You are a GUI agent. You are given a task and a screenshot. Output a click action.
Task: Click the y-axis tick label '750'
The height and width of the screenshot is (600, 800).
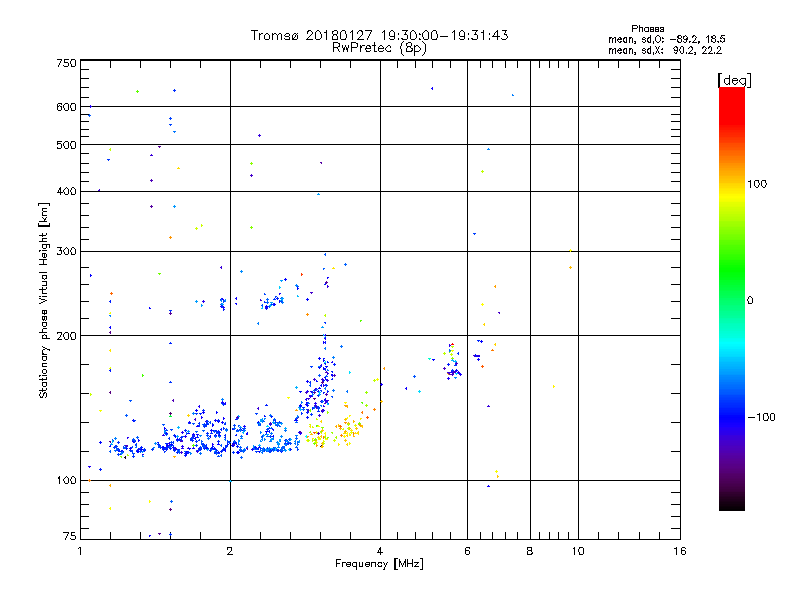pos(66,63)
